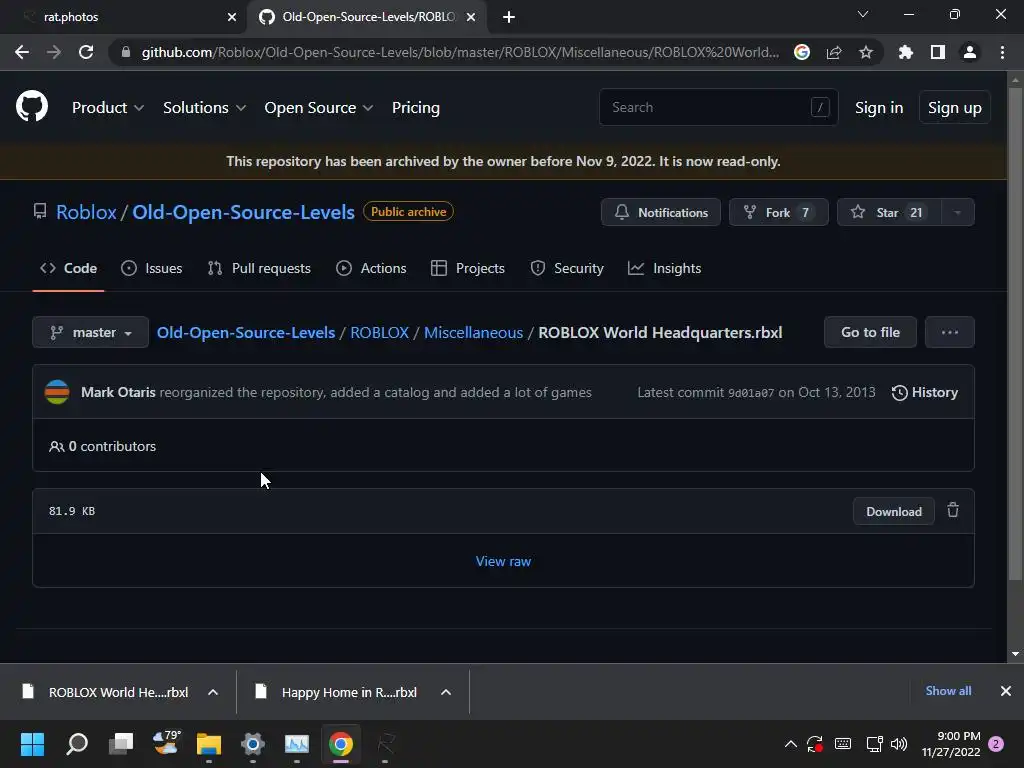Screen dimensions: 1024x768
Task: Go back with browser back arrow
Action: tap(22, 52)
